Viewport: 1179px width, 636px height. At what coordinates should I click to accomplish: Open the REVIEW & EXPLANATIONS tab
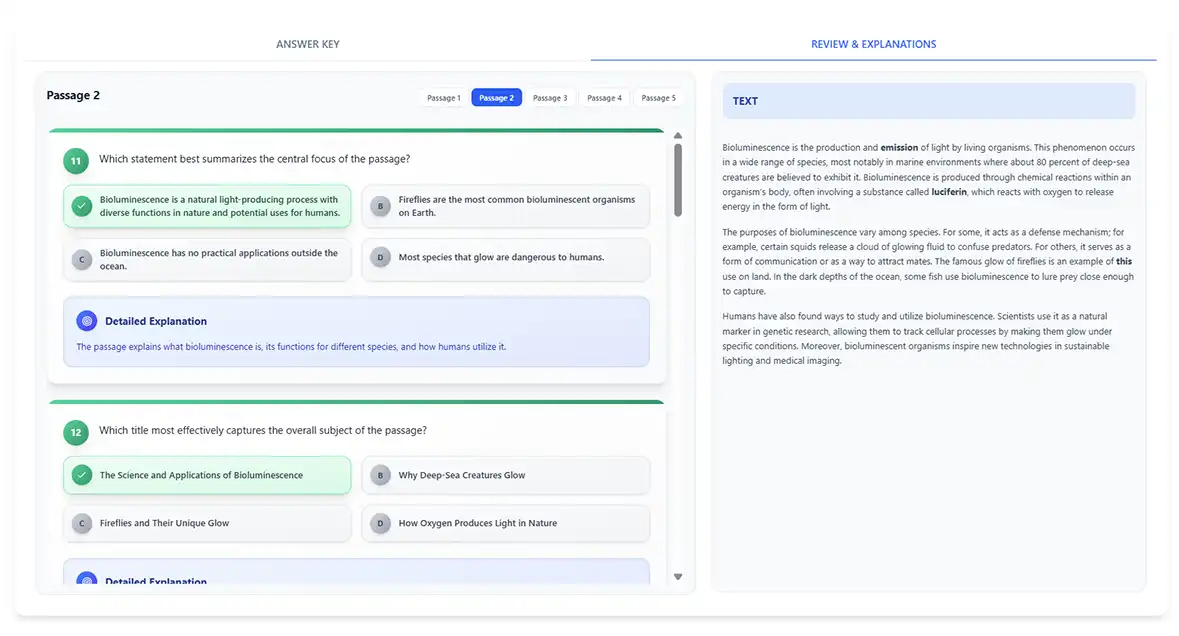pyautogui.click(x=873, y=44)
